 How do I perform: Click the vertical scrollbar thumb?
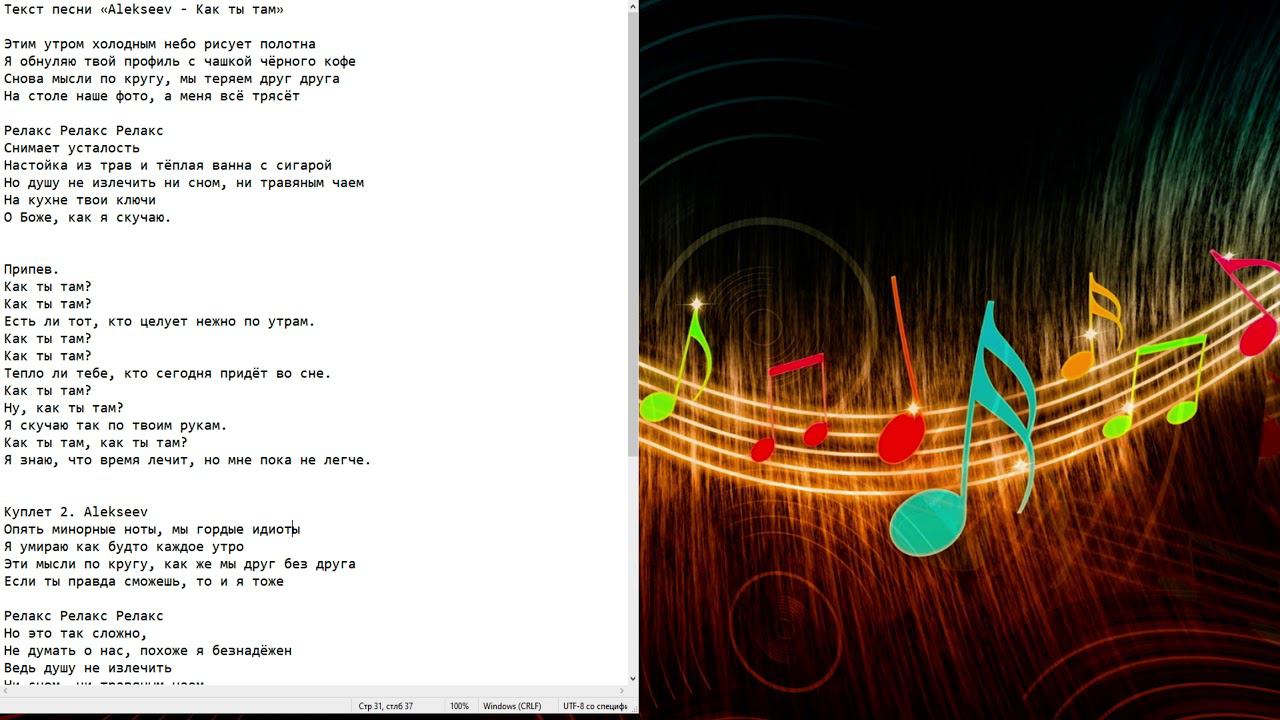pyautogui.click(x=632, y=235)
